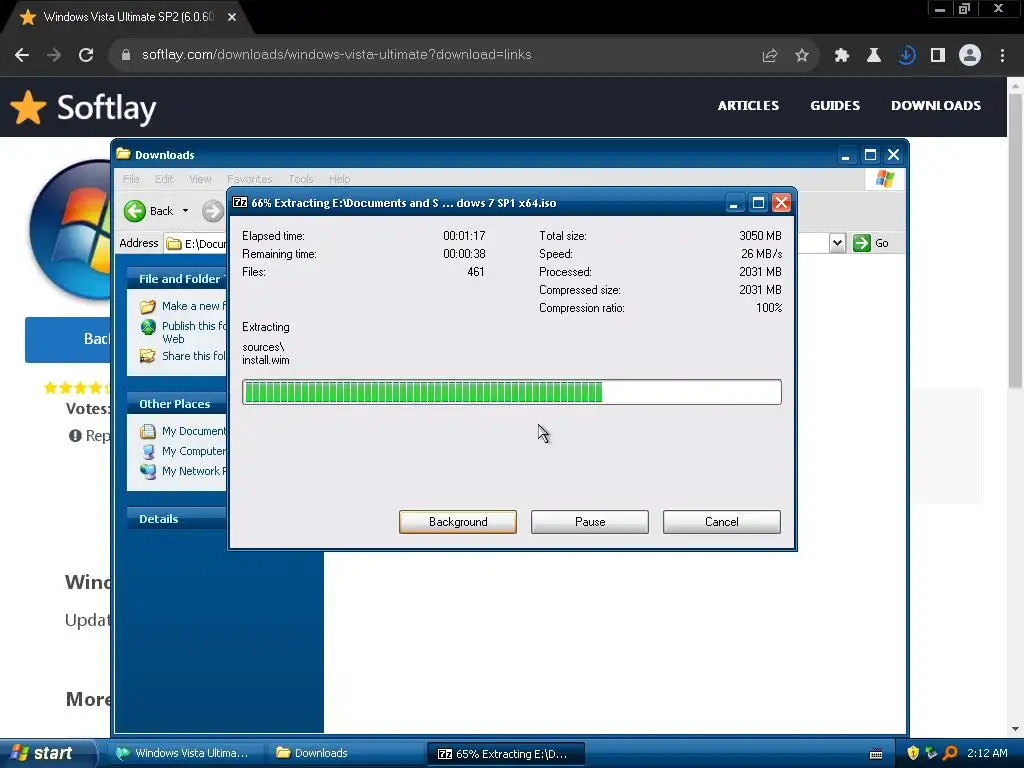The width and height of the screenshot is (1024, 768).
Task: Bookmark this page with star icon
Action: pyautogui.click(x=802, y=56)
